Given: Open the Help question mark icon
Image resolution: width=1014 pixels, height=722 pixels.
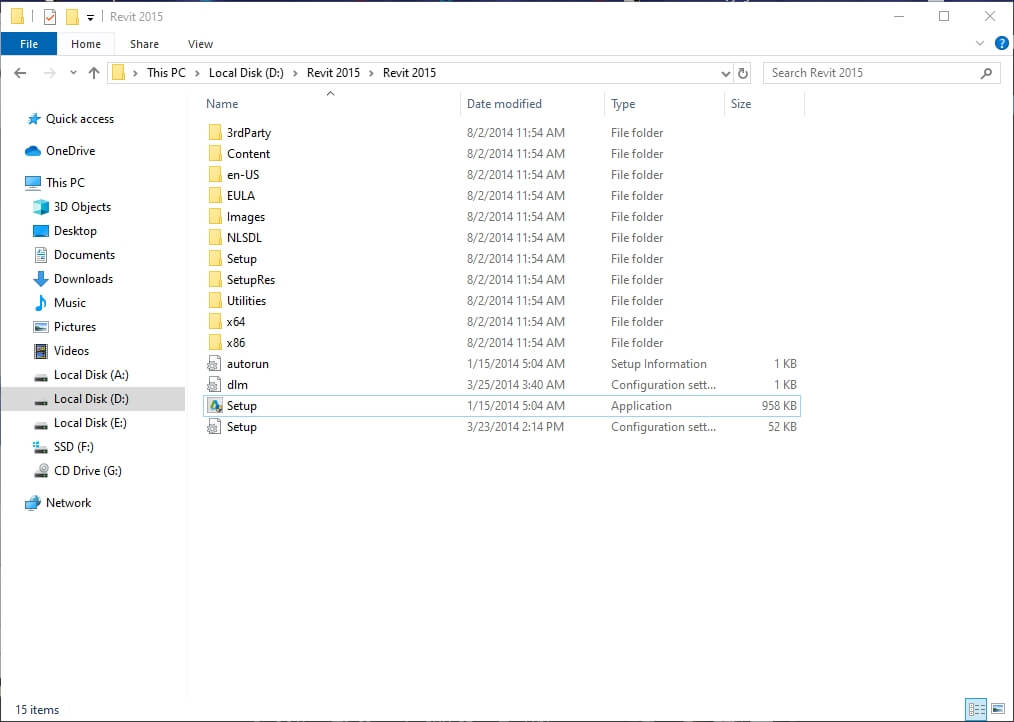Looking at the screenshot, I should (1002, 43).
